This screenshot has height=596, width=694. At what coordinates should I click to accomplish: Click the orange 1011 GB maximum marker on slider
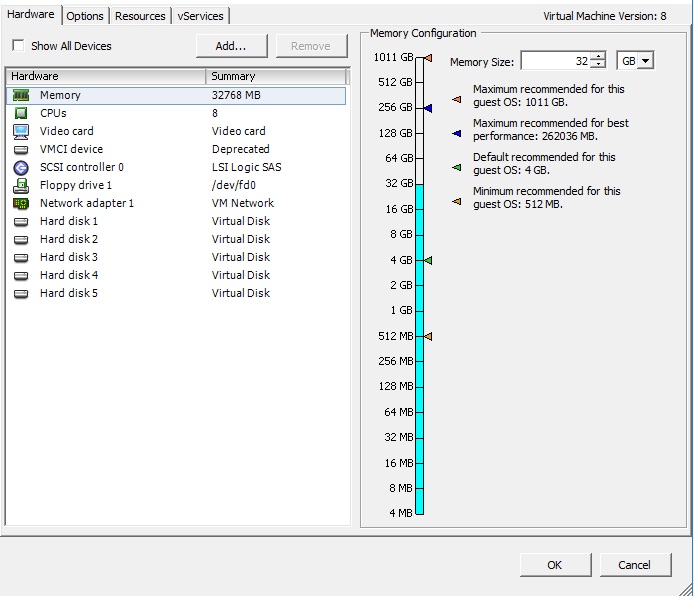click(x=428, y=58)
